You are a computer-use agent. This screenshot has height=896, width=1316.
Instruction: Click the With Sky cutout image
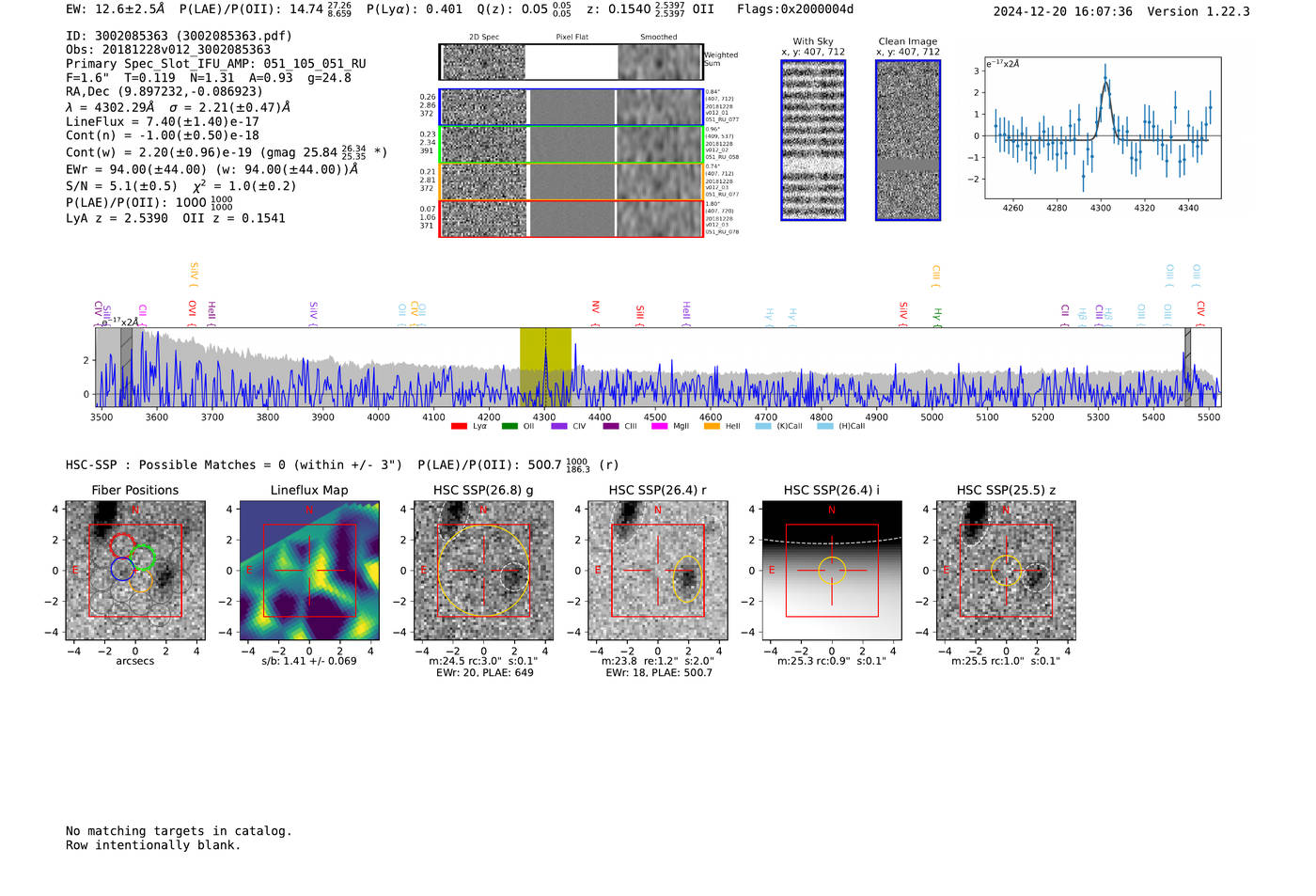pyautogui.click(x=813, y=140)
